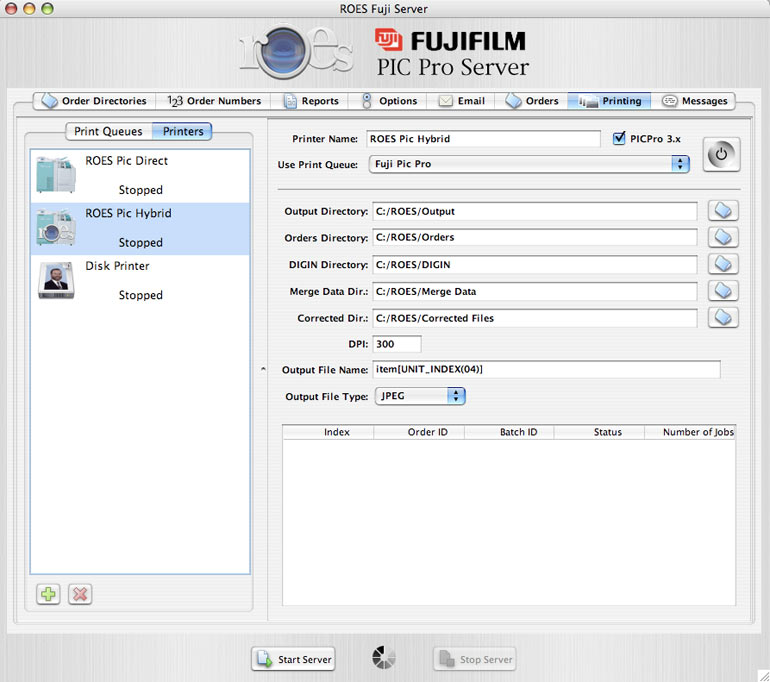Click the Corrected Dir path field
770x682 pixels.
click(534, 318)
